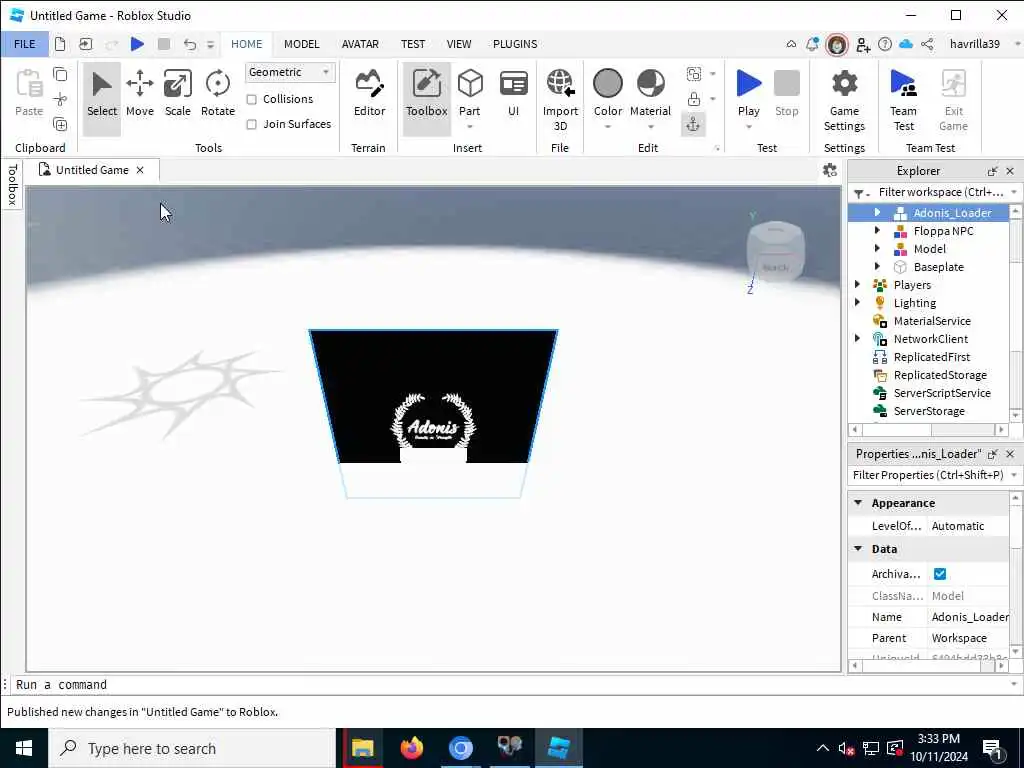Start Play test from ribbon
1024x768 pixels.
point(748,84)
